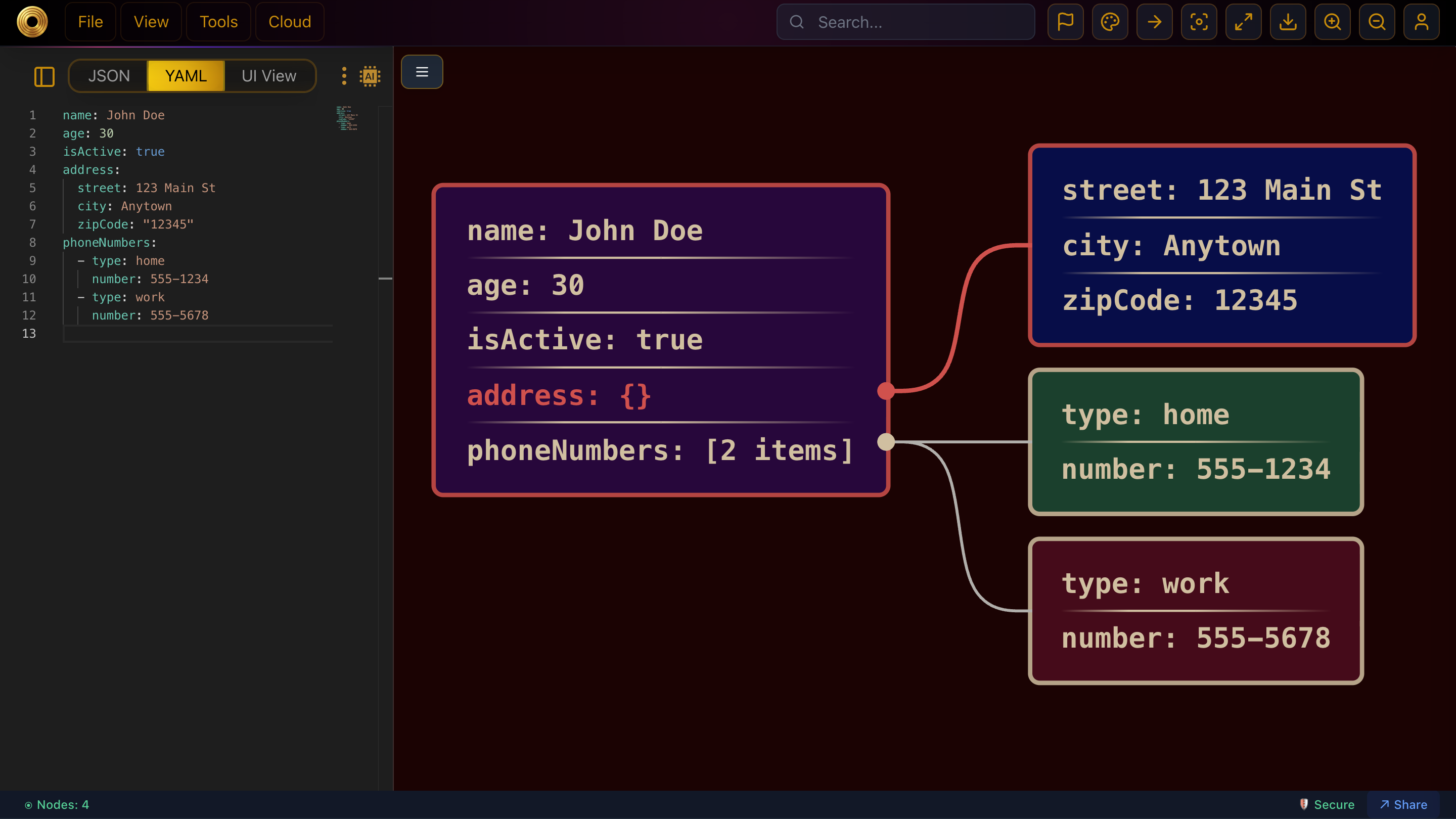Zoom out on the canvas
Image resolution: width=1456 pixels, height=819 pixels.
coord(1377,21)
